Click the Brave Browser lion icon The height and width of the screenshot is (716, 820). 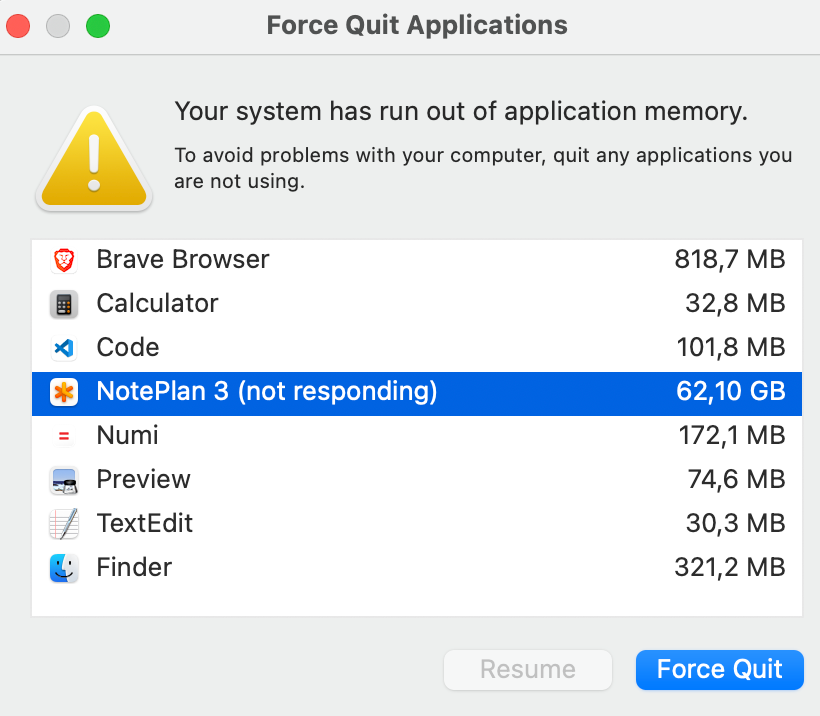pyautogui.click(x=64, y=260)
